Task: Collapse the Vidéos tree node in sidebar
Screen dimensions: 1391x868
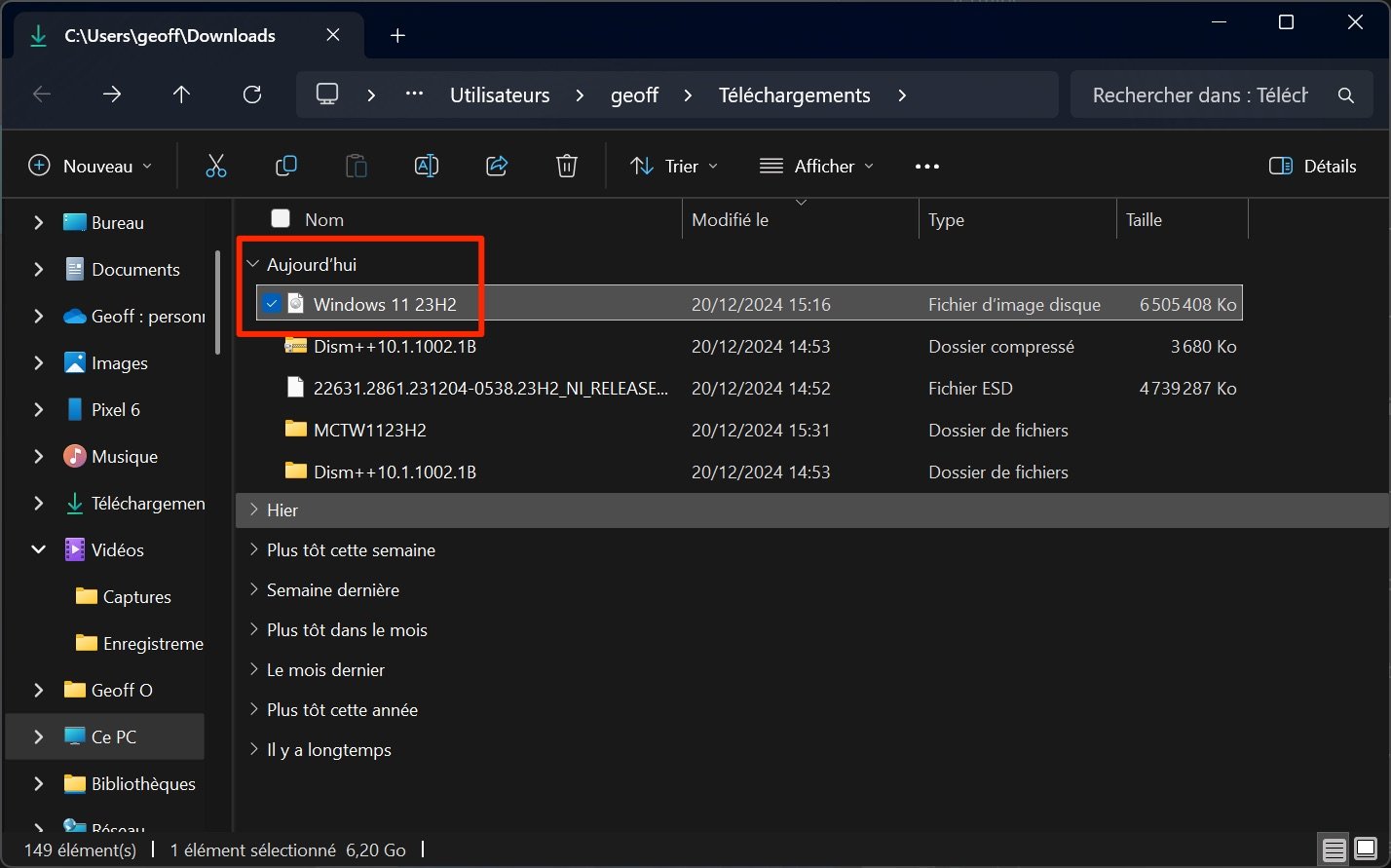Action: click(x=39, y=549)
